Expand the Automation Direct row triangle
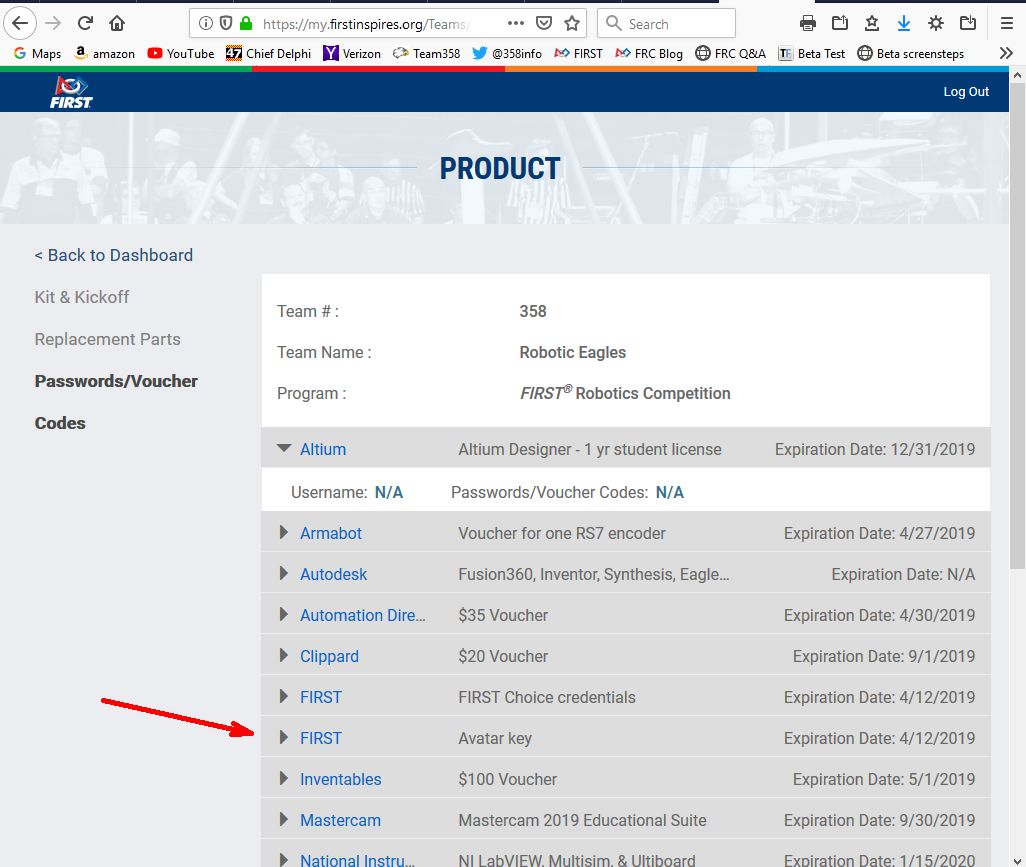Viewport: 1026px width, 867px height. 283,614
